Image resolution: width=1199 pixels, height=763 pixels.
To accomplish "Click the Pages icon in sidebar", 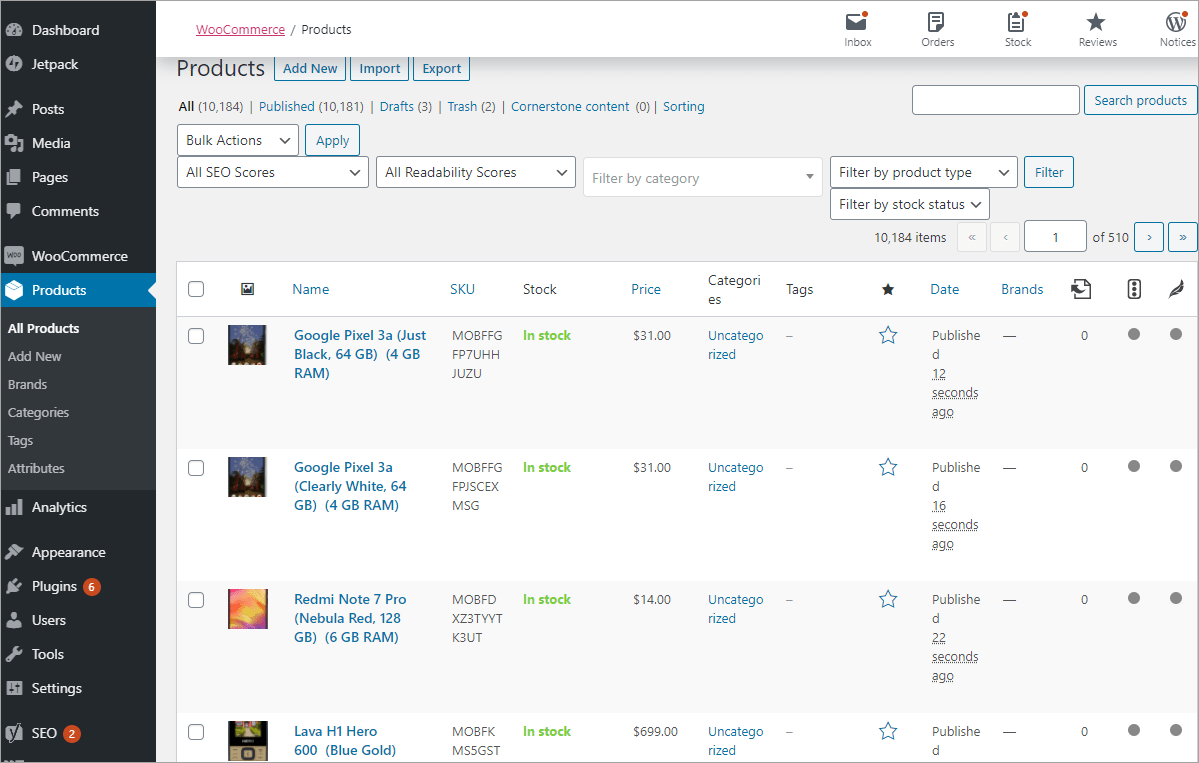I will (14, 177).
